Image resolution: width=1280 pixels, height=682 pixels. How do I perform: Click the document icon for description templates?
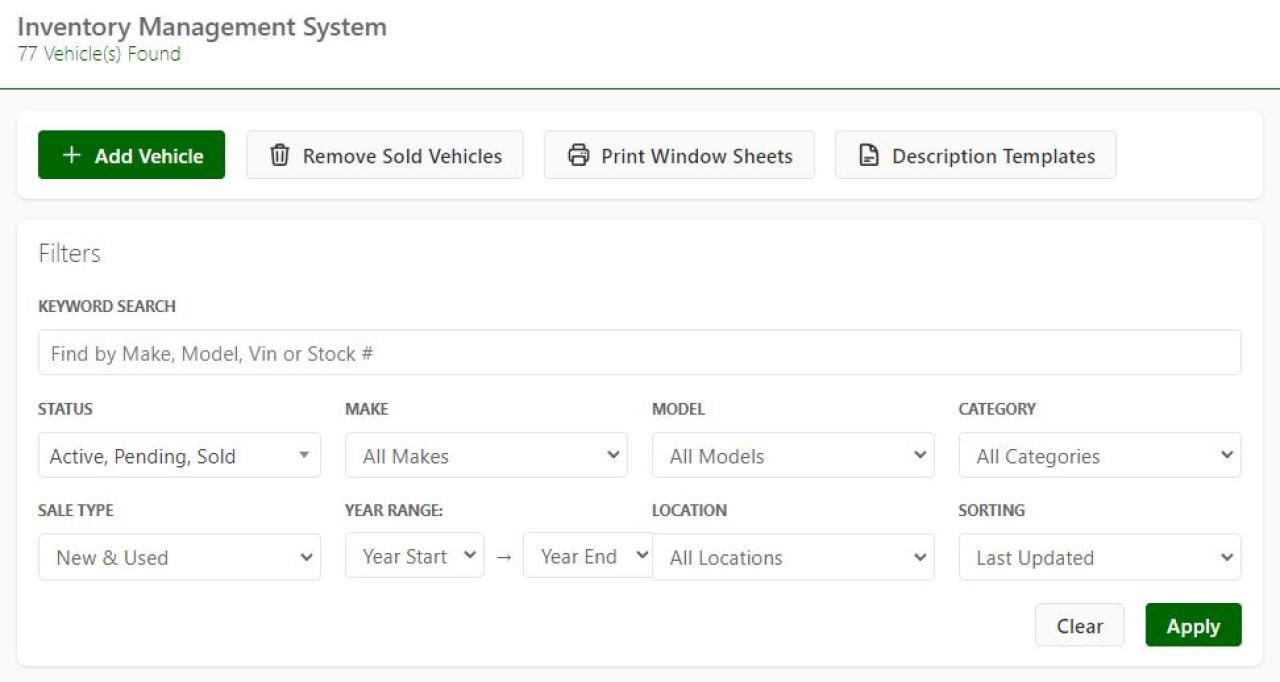pyautogui.click(x=869, y=155)
